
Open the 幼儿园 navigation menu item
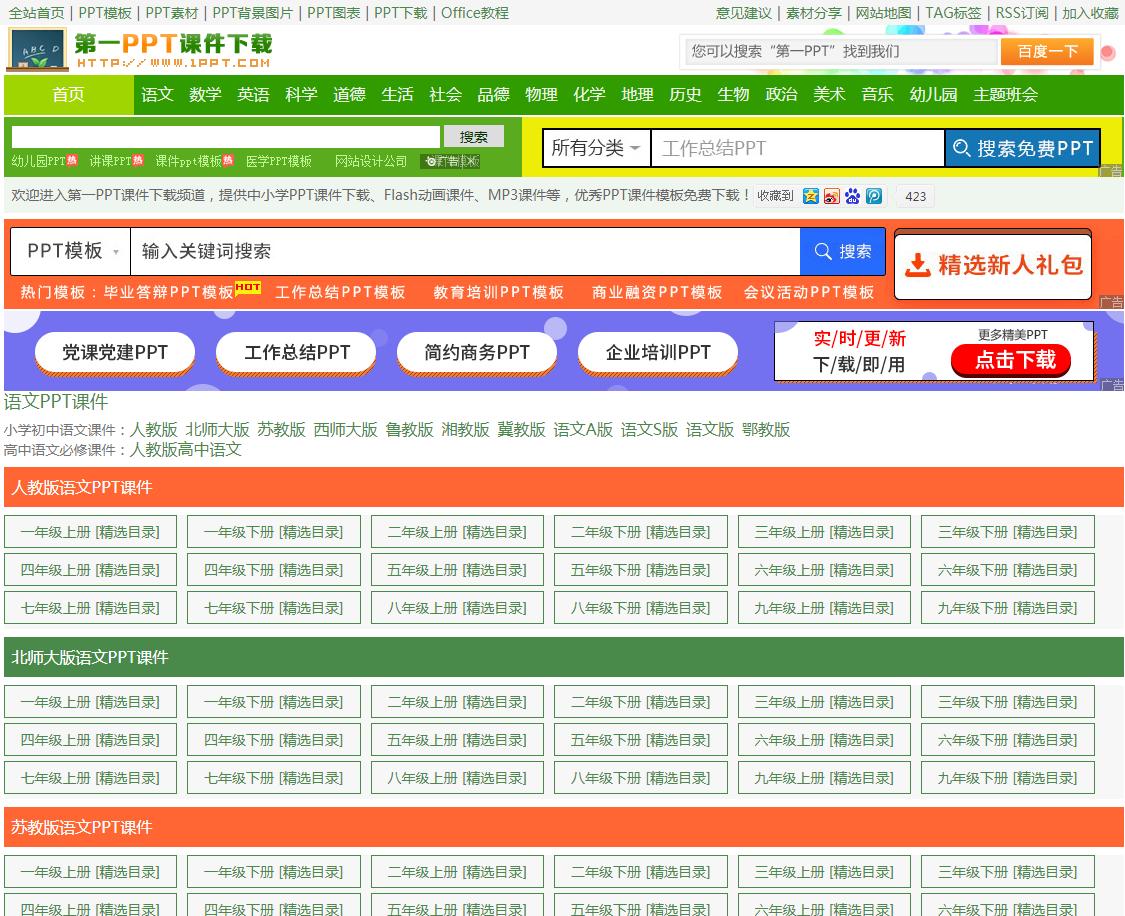[933, 94]
